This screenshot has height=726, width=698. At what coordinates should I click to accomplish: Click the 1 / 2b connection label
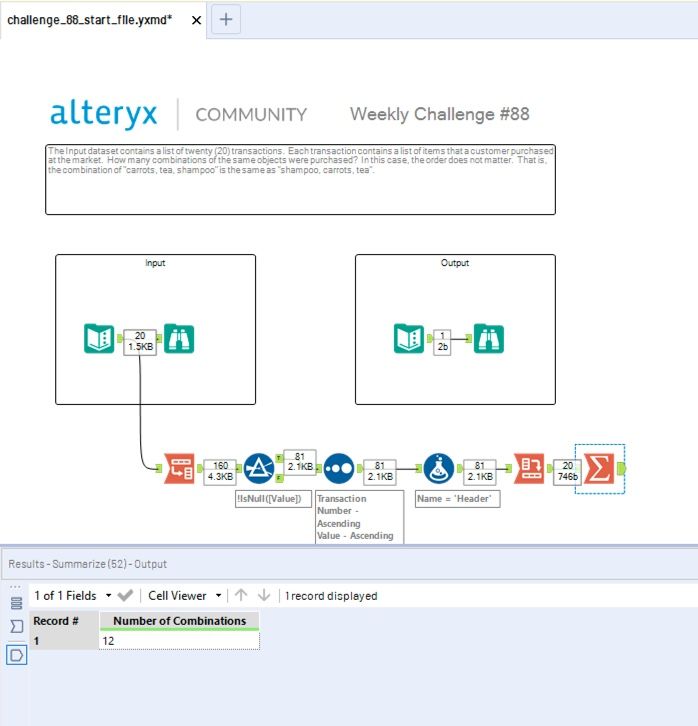pos(442,341)
